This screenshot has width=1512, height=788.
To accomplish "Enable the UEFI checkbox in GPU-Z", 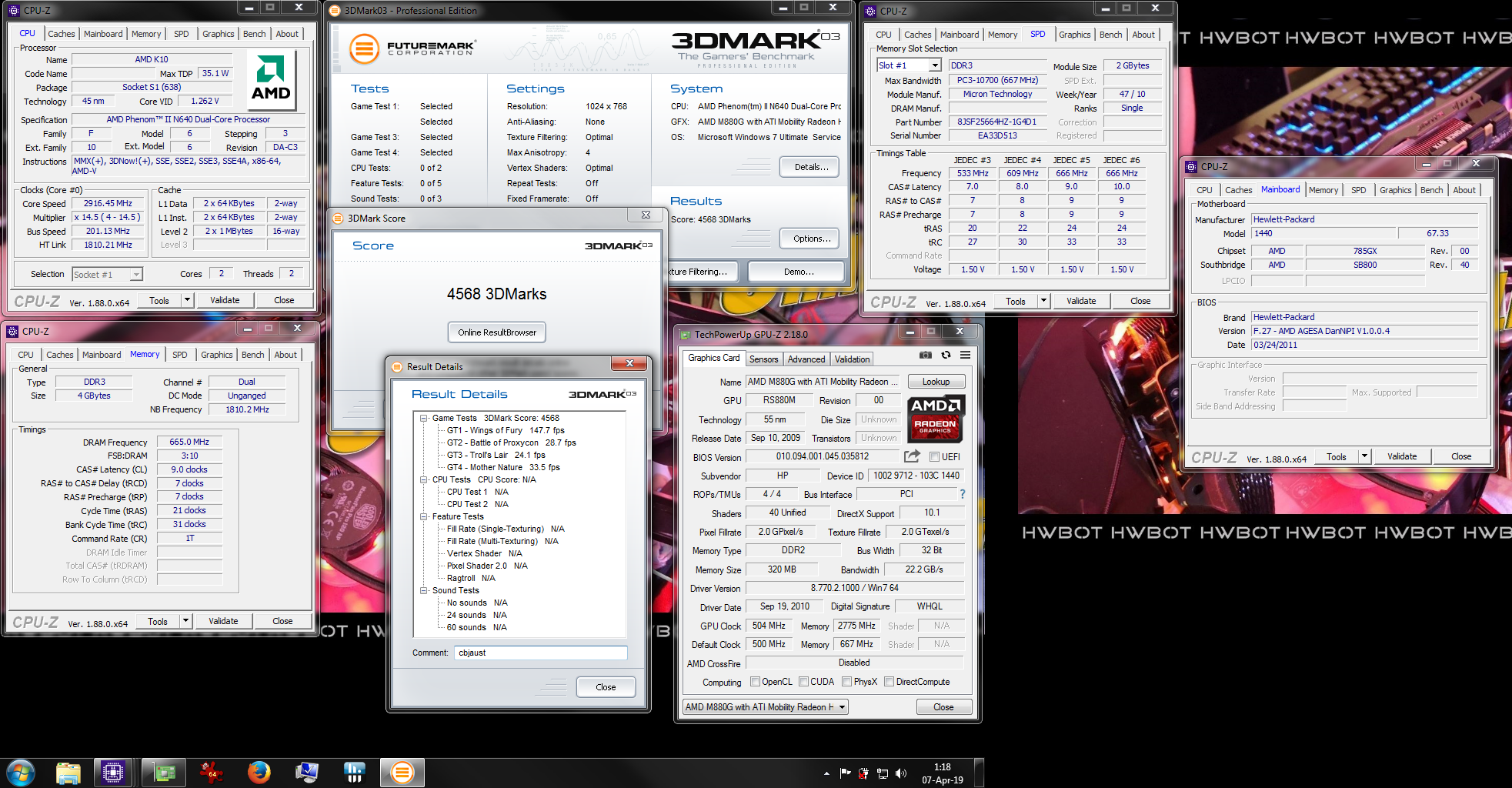I will [x=934, y=456].
